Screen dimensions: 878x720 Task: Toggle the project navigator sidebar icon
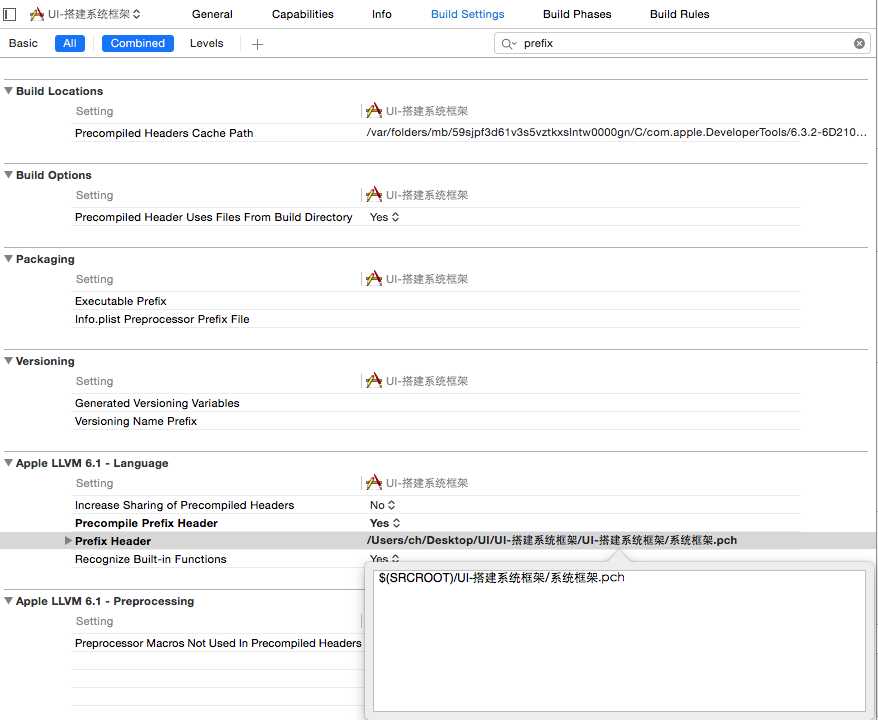pyautogui.click(x=10, y=14)
